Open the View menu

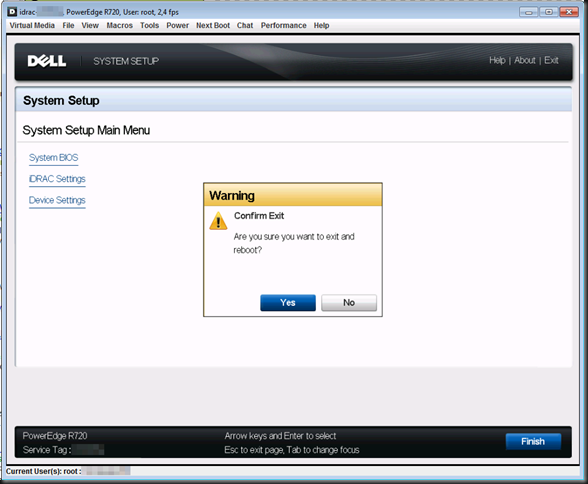[x=90, y=25]
